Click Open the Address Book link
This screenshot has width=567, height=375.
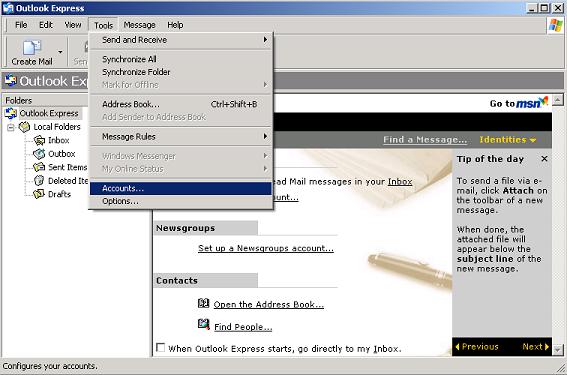269,304
